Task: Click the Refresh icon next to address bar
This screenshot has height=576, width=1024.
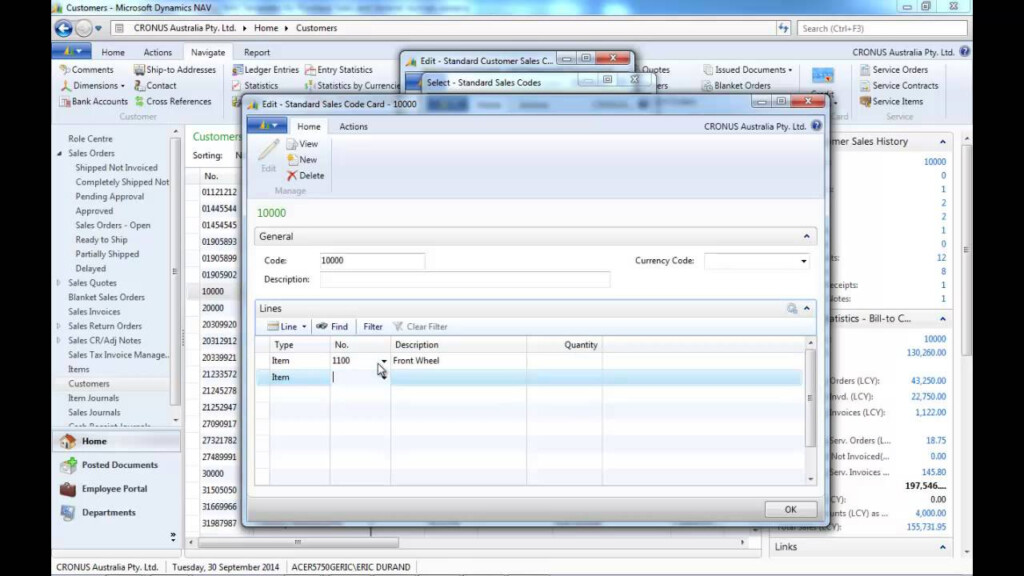Action: point(783,28)
